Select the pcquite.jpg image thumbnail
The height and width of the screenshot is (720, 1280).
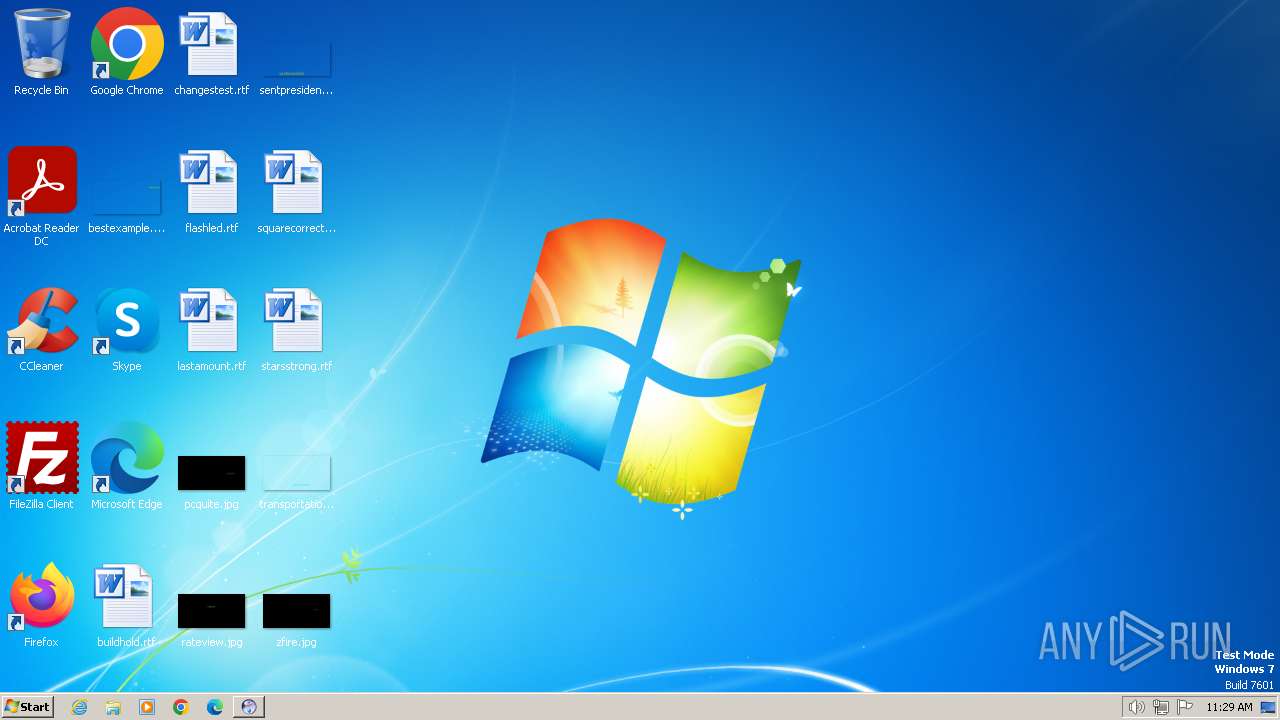(211, 473)
